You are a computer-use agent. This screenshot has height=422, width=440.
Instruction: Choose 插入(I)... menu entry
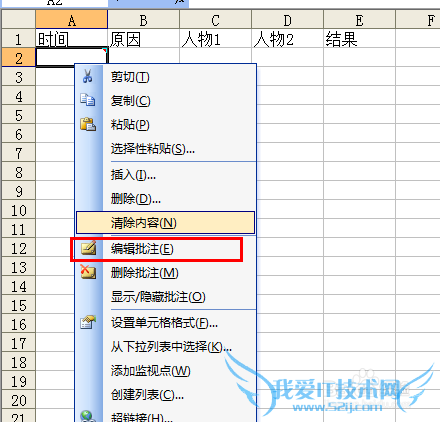coord(165,175)
